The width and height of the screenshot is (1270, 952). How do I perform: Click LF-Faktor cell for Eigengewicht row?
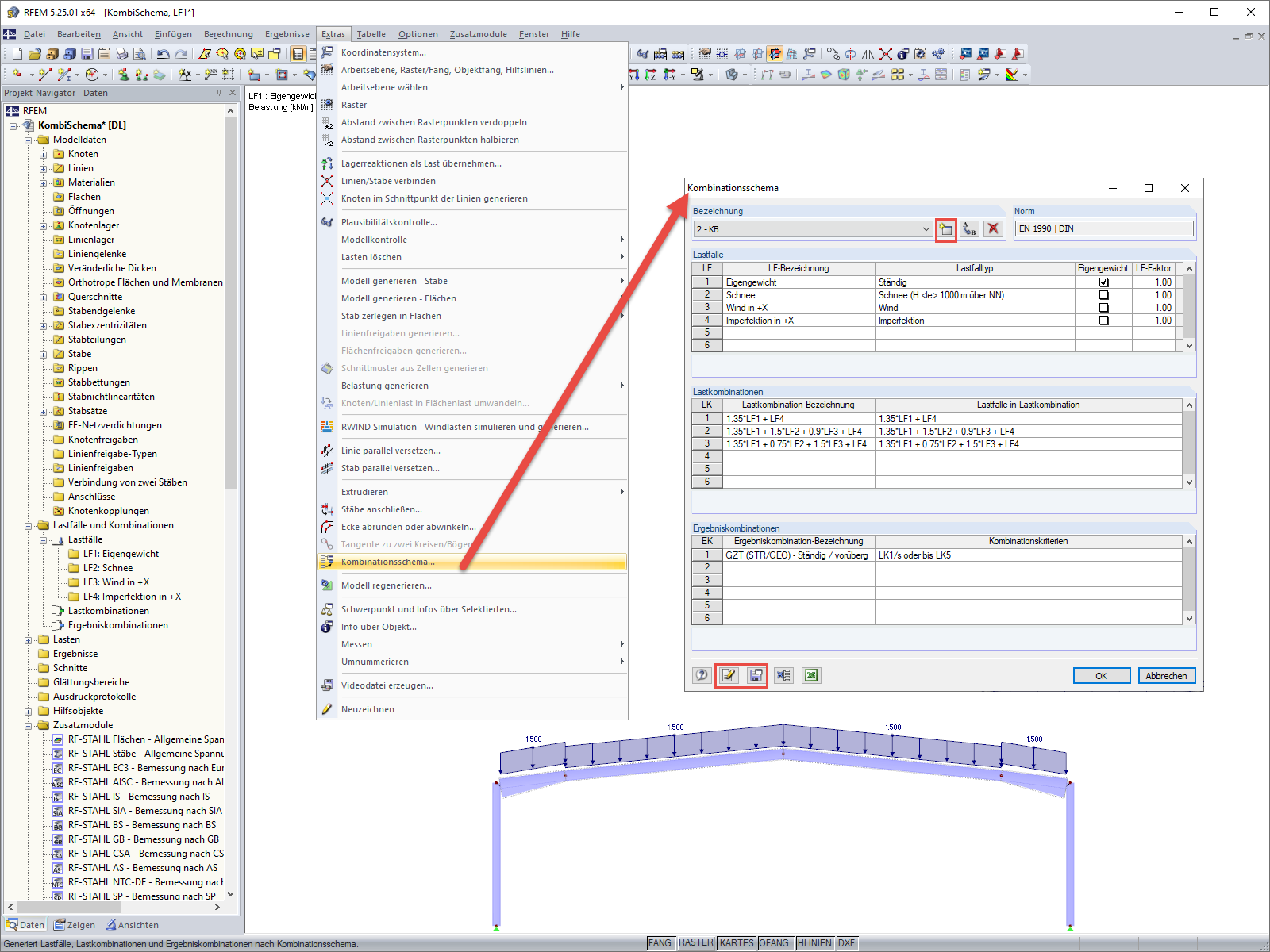[x=1153, y=282]
